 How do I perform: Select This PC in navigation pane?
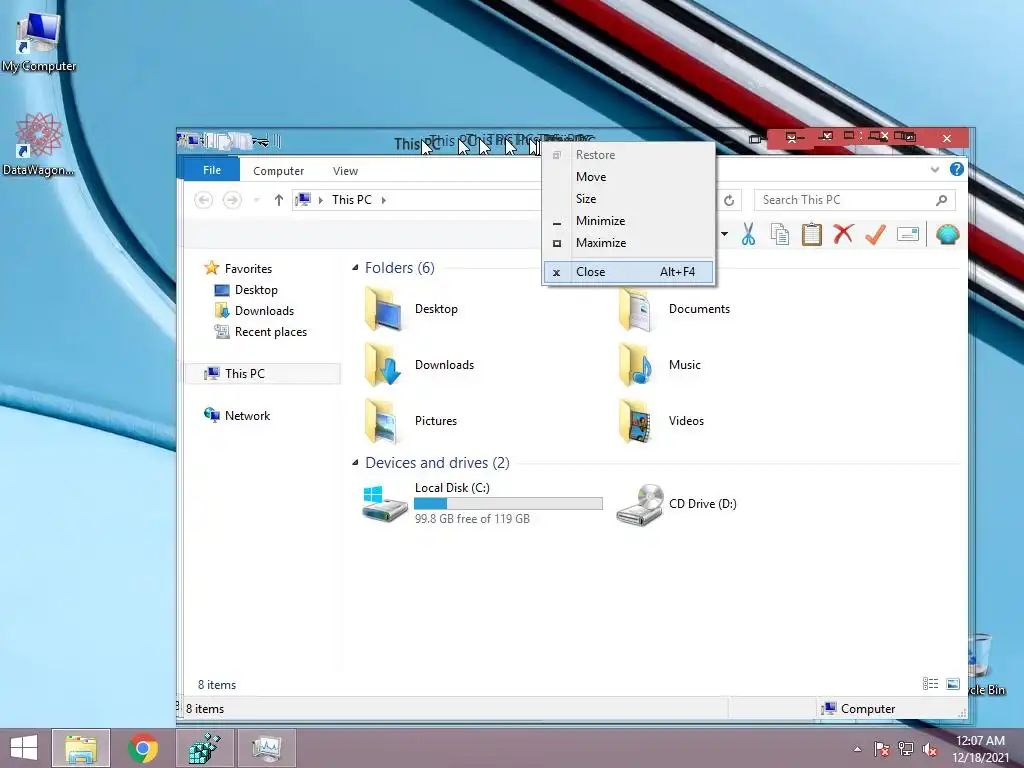[244, 374]
